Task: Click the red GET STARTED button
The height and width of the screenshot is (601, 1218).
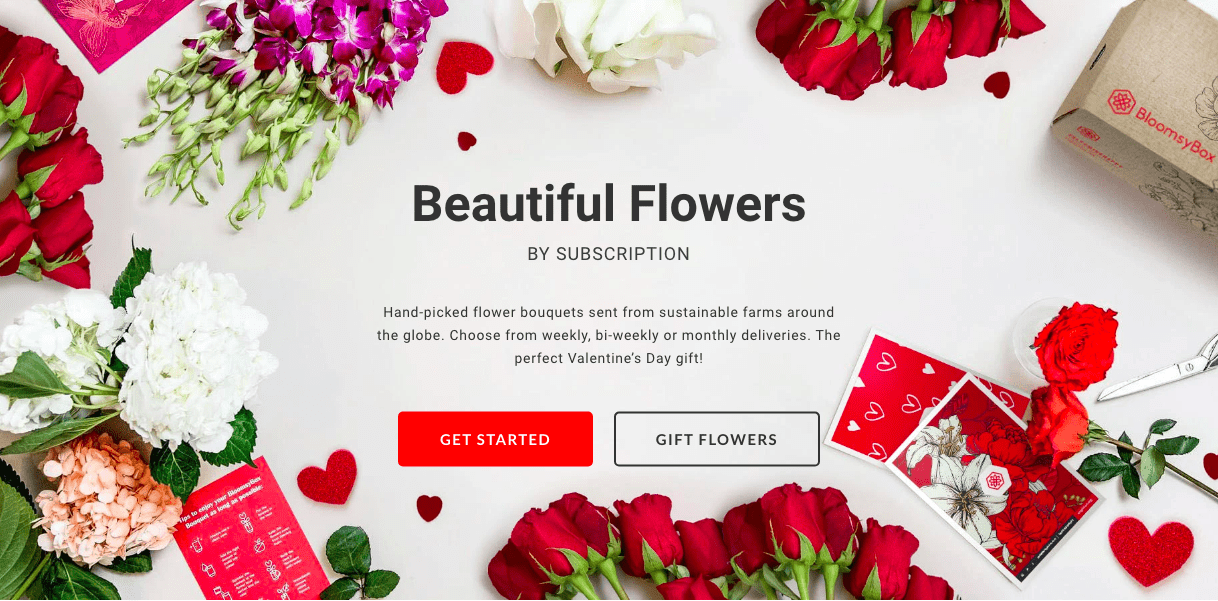Action: coord(495,439)
